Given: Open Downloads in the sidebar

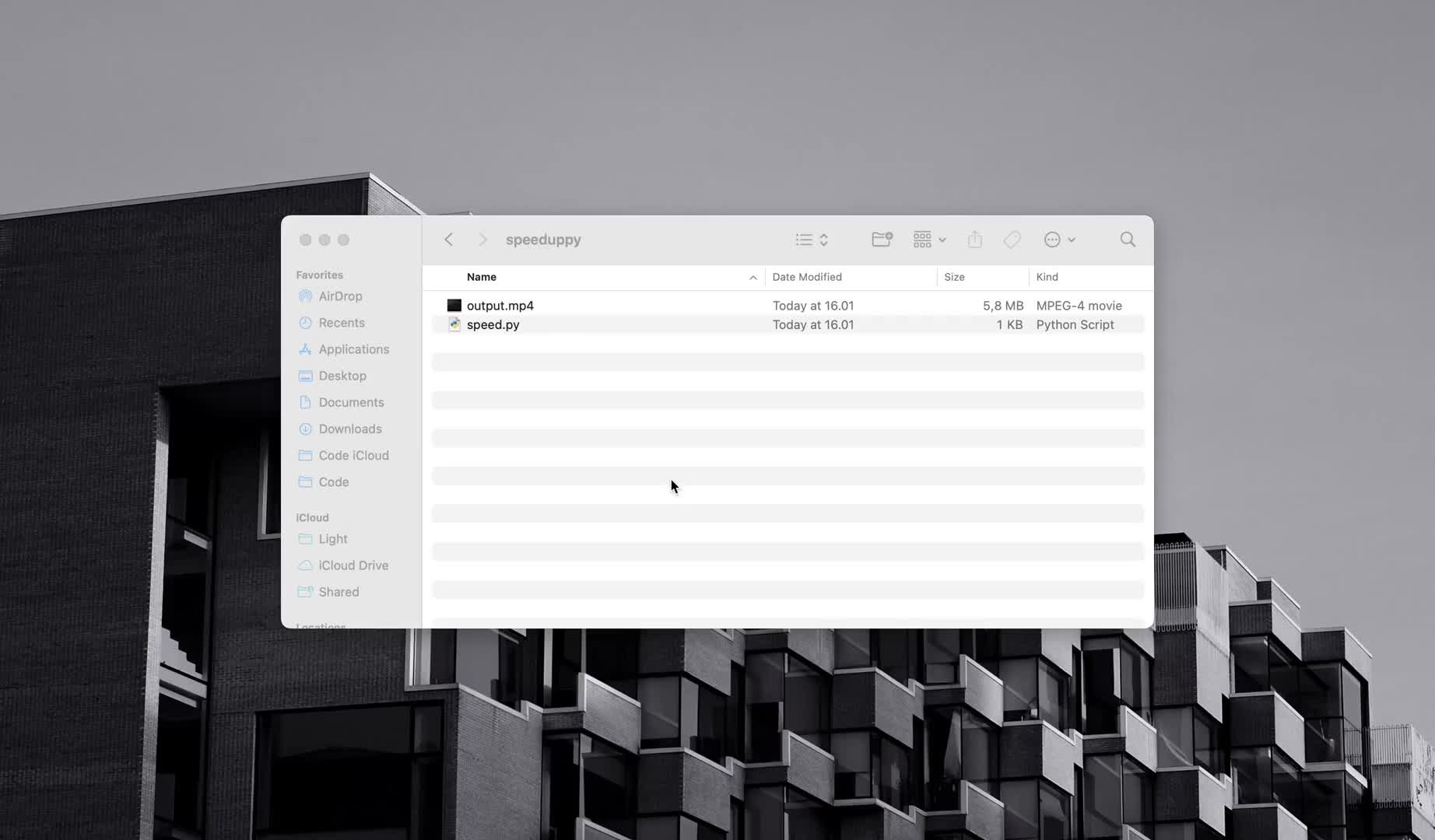Looking at the screenshot, I should 349,429.
